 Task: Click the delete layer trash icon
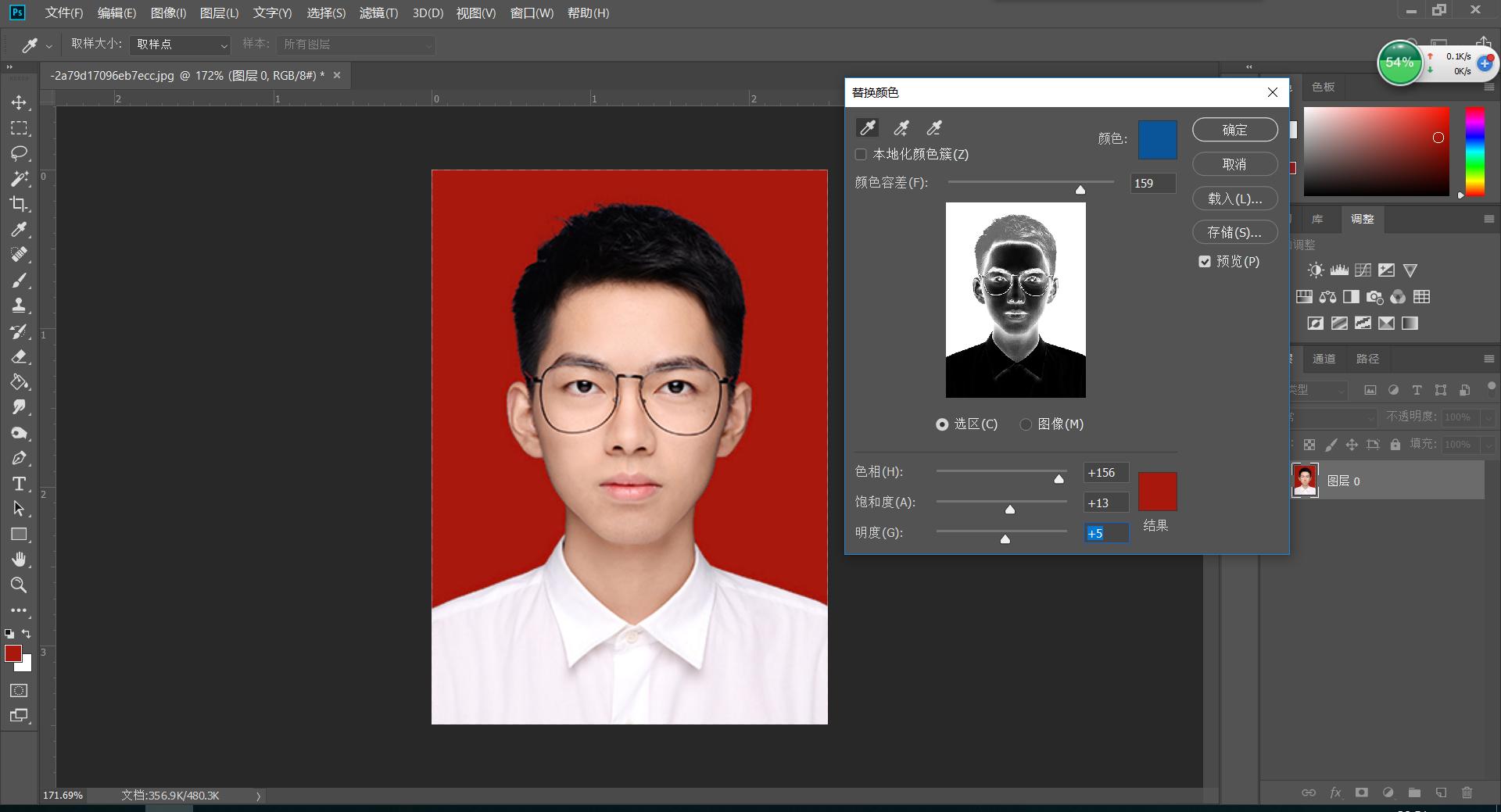coord(1468,792)
